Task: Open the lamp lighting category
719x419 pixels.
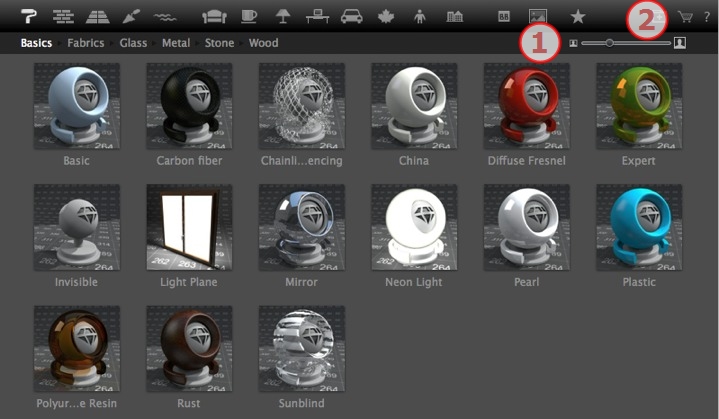Action: click(283, 16)
